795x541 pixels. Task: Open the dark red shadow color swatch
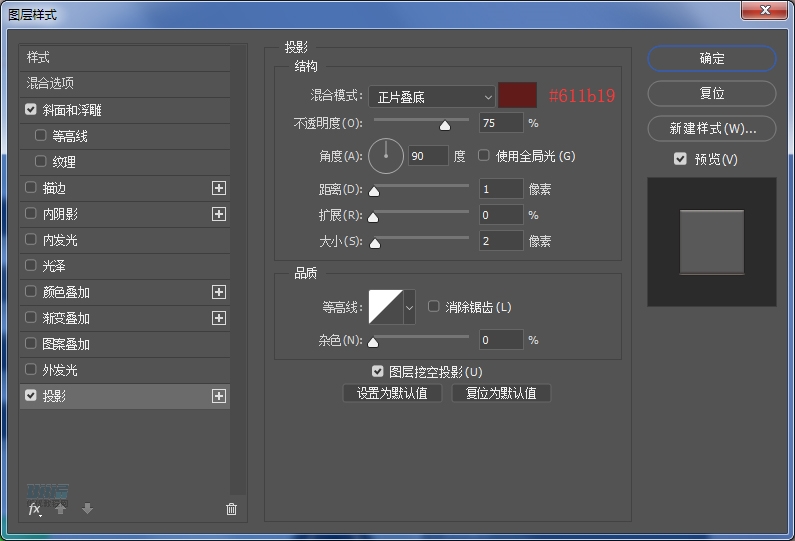(518, 96)
